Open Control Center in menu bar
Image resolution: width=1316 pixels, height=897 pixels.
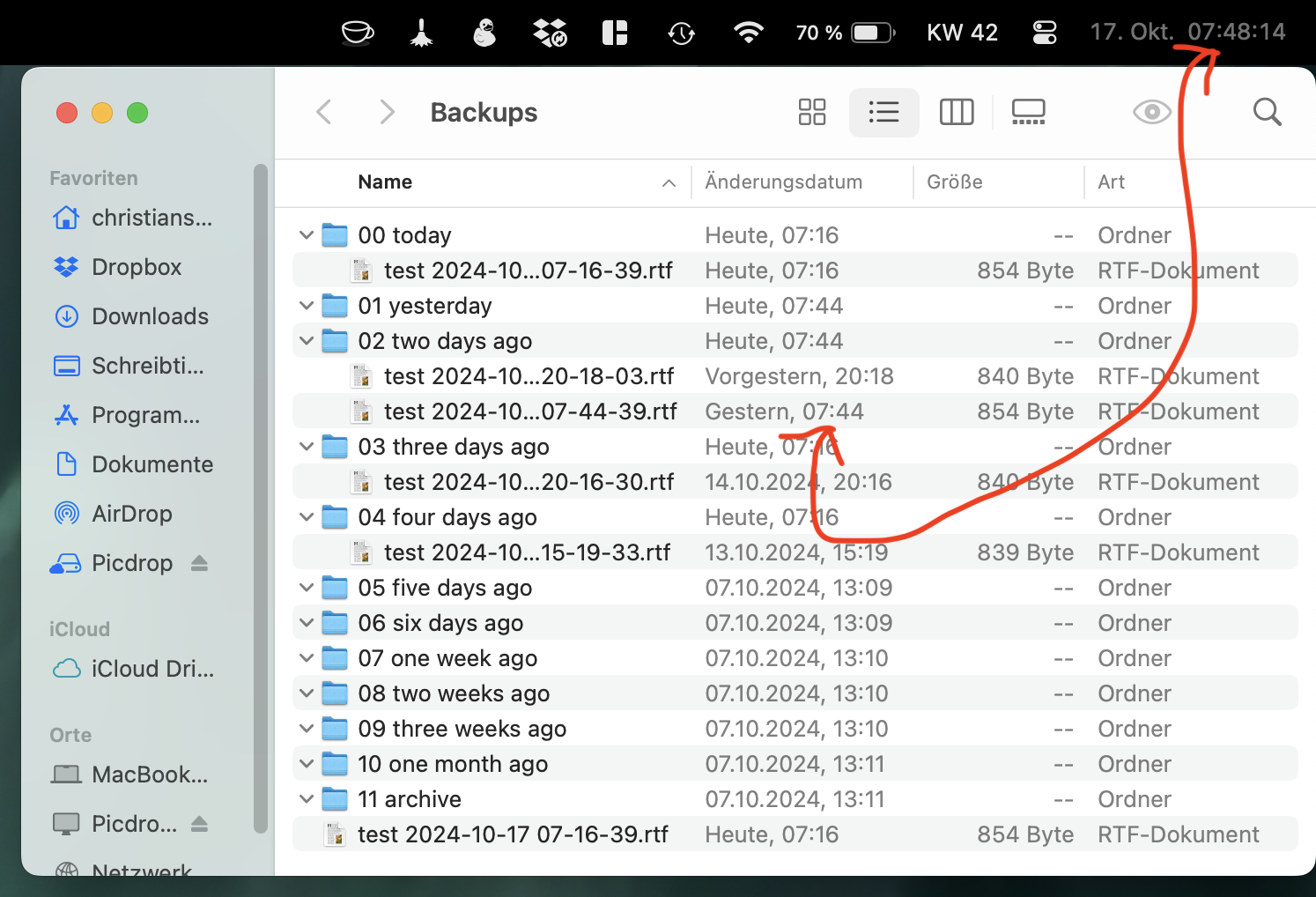point(1045,33)
